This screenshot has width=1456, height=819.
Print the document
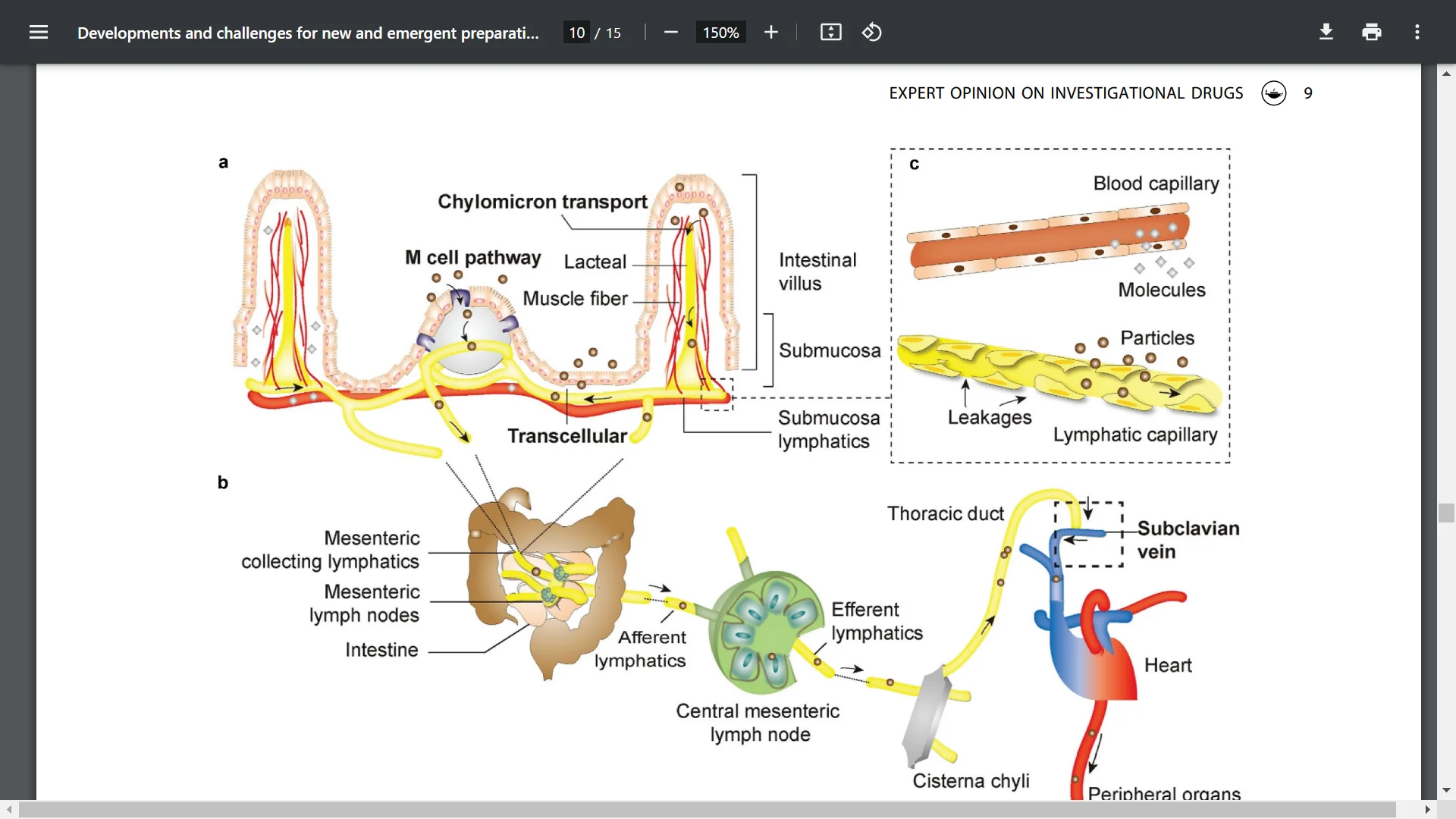point(1372,32)
